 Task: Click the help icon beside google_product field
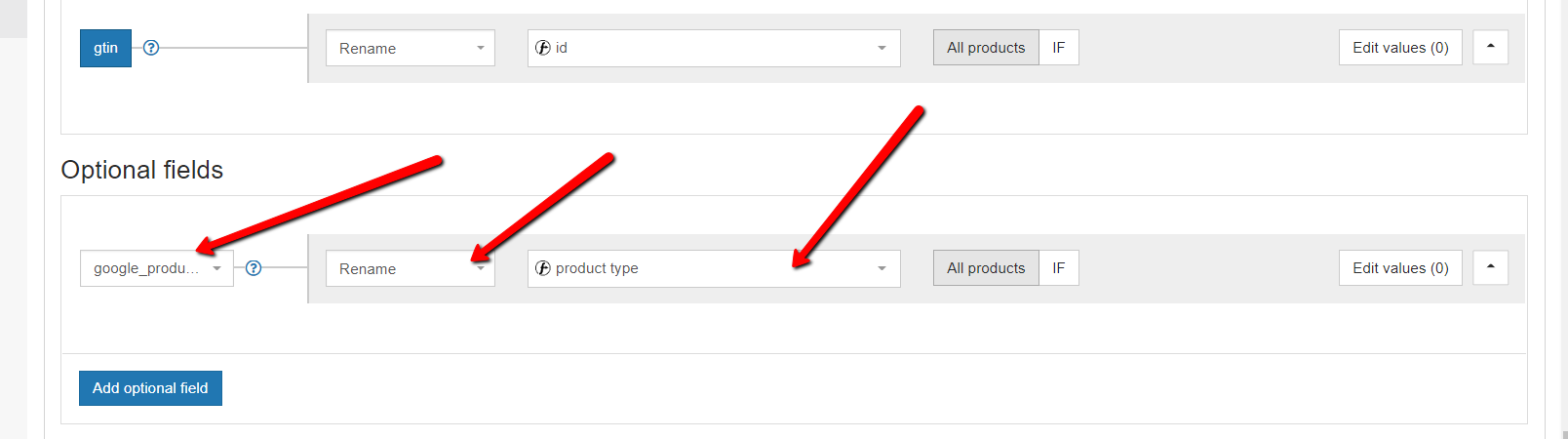254,268
